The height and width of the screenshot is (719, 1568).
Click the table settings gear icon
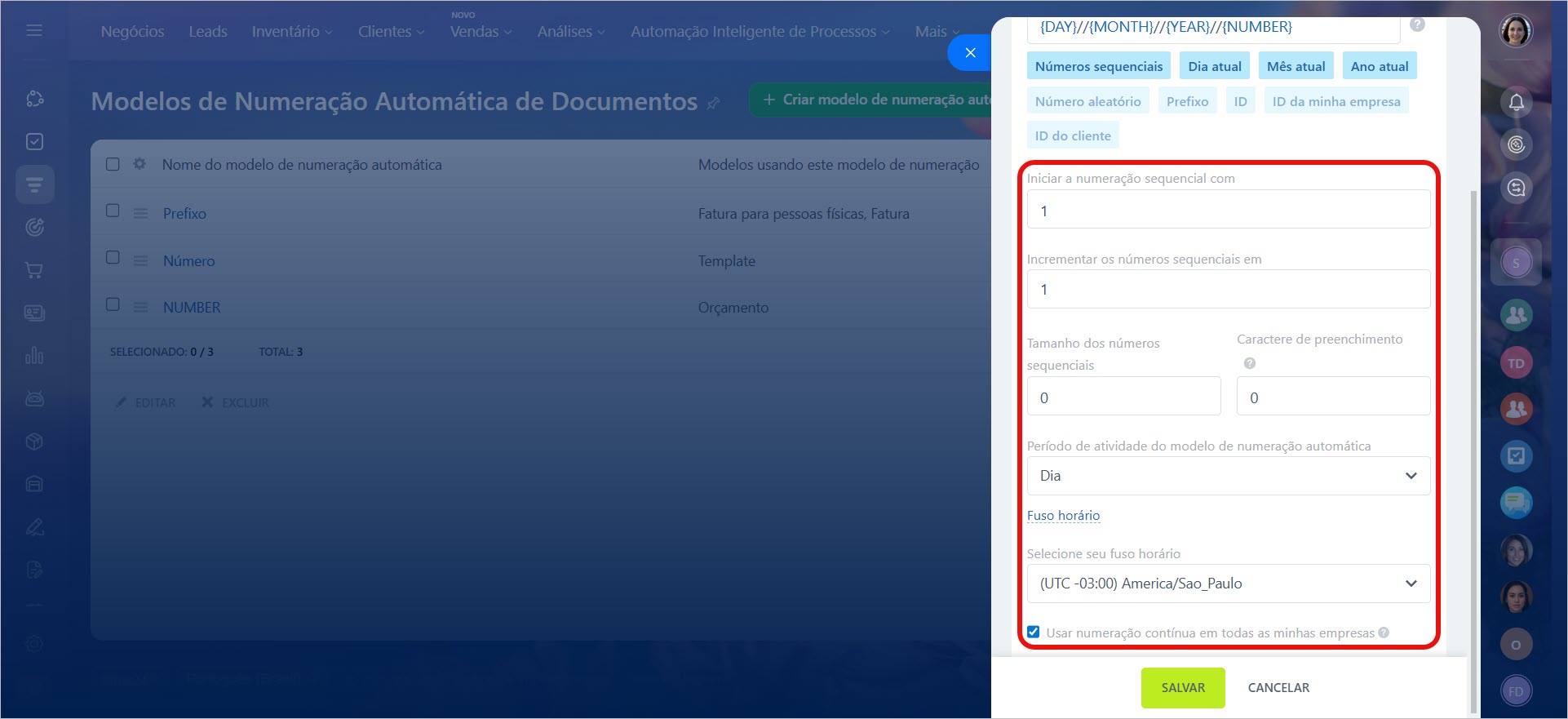140,164
